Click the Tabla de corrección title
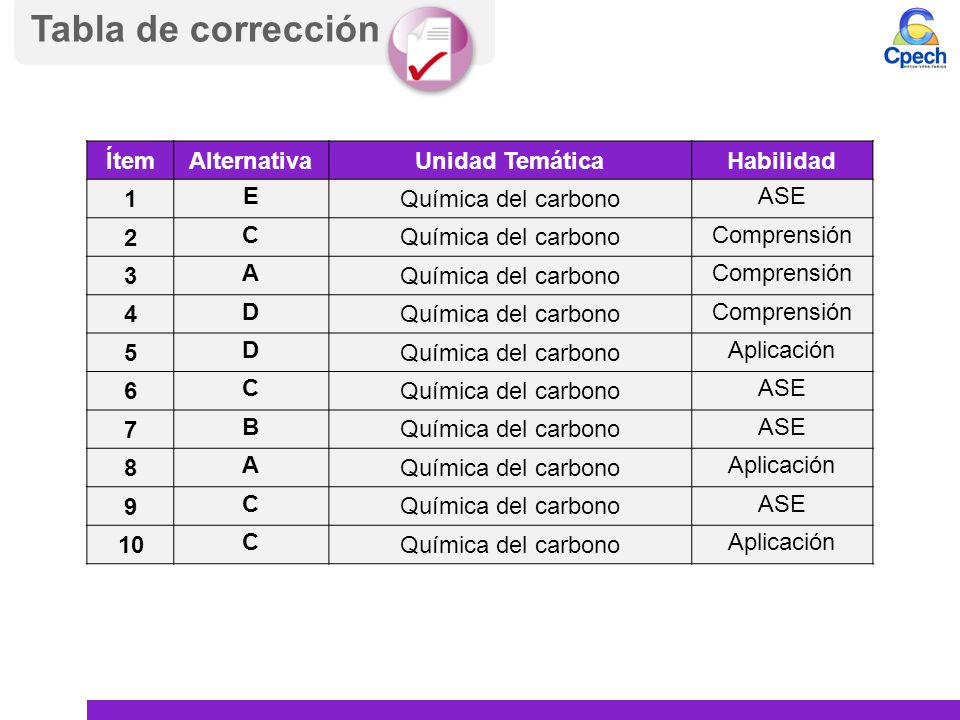960x720 pixels. 205,29
